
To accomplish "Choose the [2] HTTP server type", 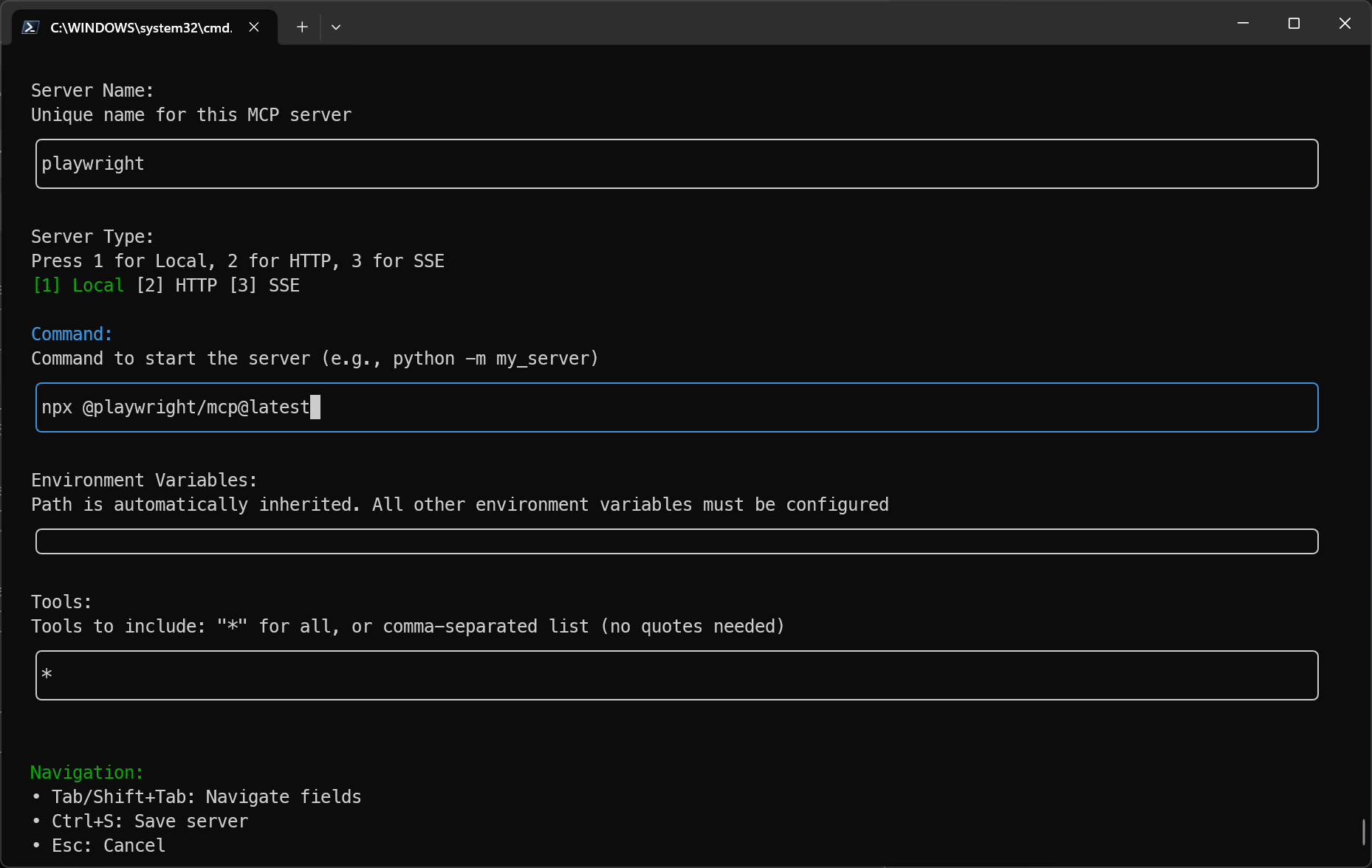I will (x=177, y=286).
